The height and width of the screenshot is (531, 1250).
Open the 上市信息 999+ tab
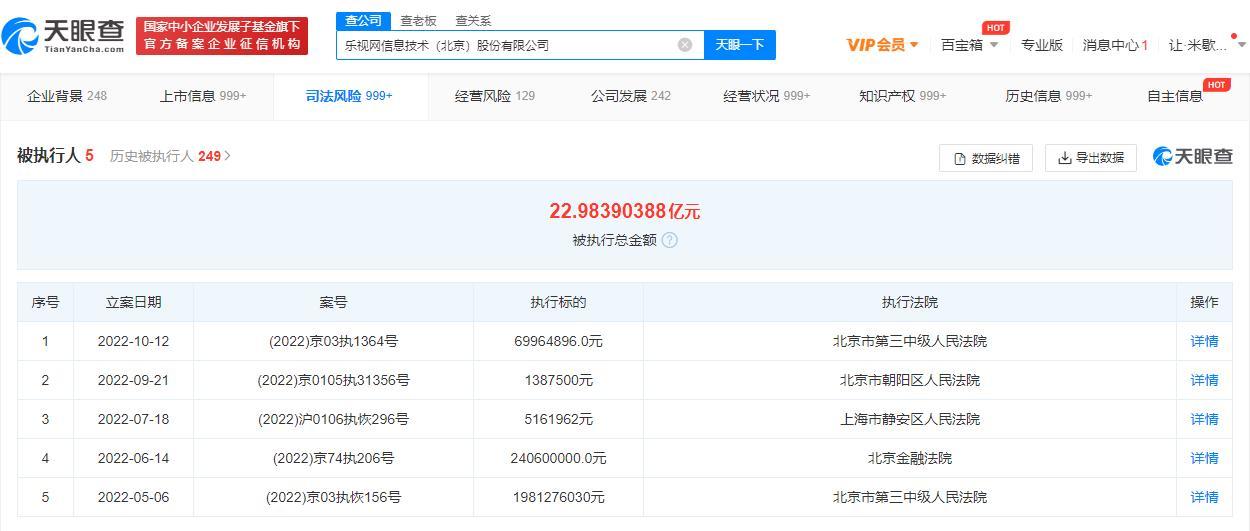coord(203,96)
